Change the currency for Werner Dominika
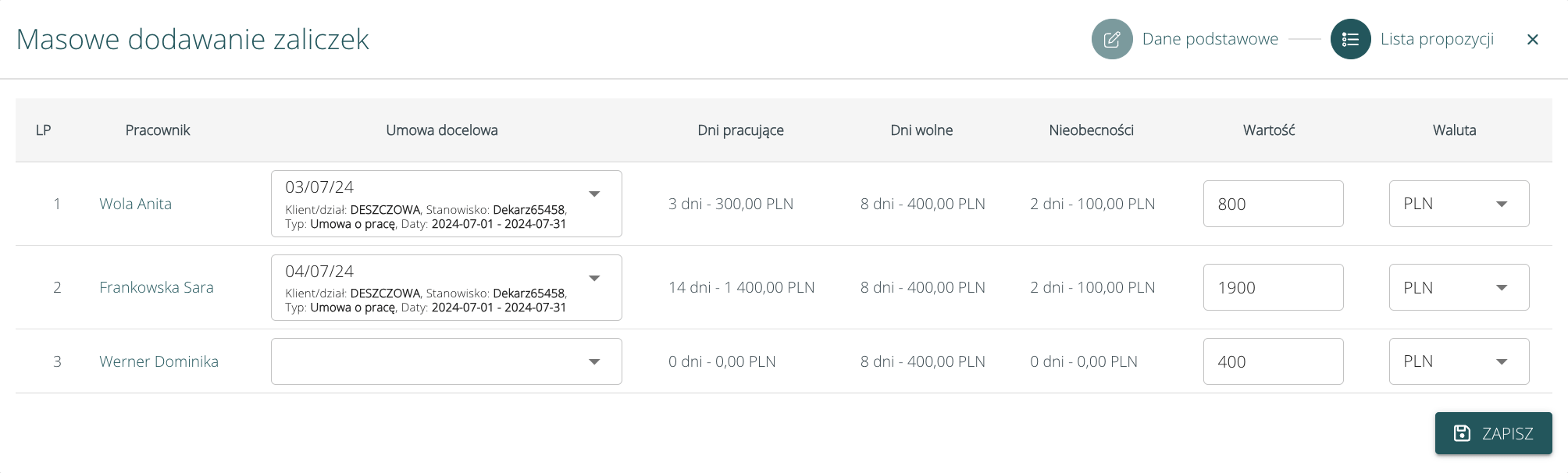Viewport: 1568px width, 473px height. (x=1459, y=361)
